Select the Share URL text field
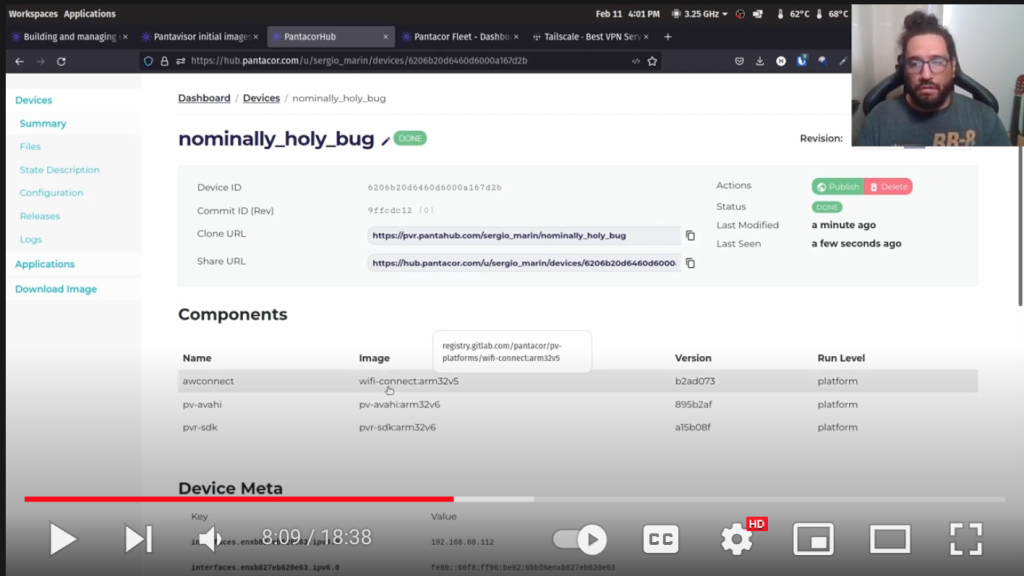Screen dimensions: 1024x576 pyautogui.click(x=524, y=263)
